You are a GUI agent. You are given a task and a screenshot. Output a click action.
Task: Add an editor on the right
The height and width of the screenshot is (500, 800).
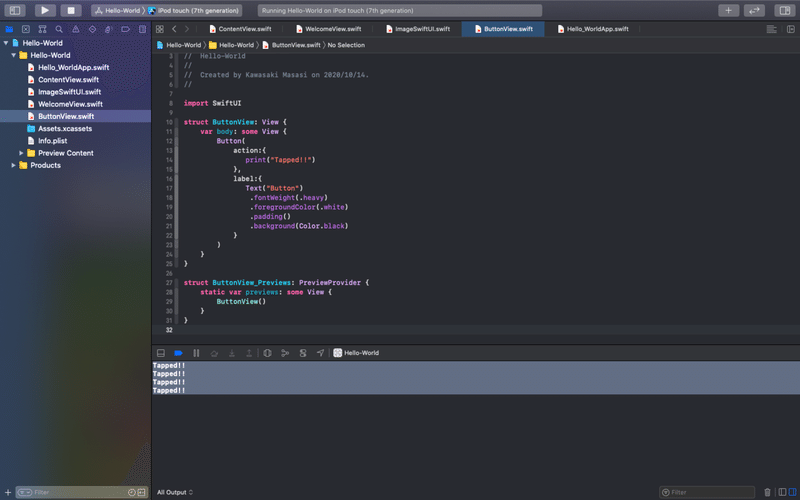coord(790,29)
